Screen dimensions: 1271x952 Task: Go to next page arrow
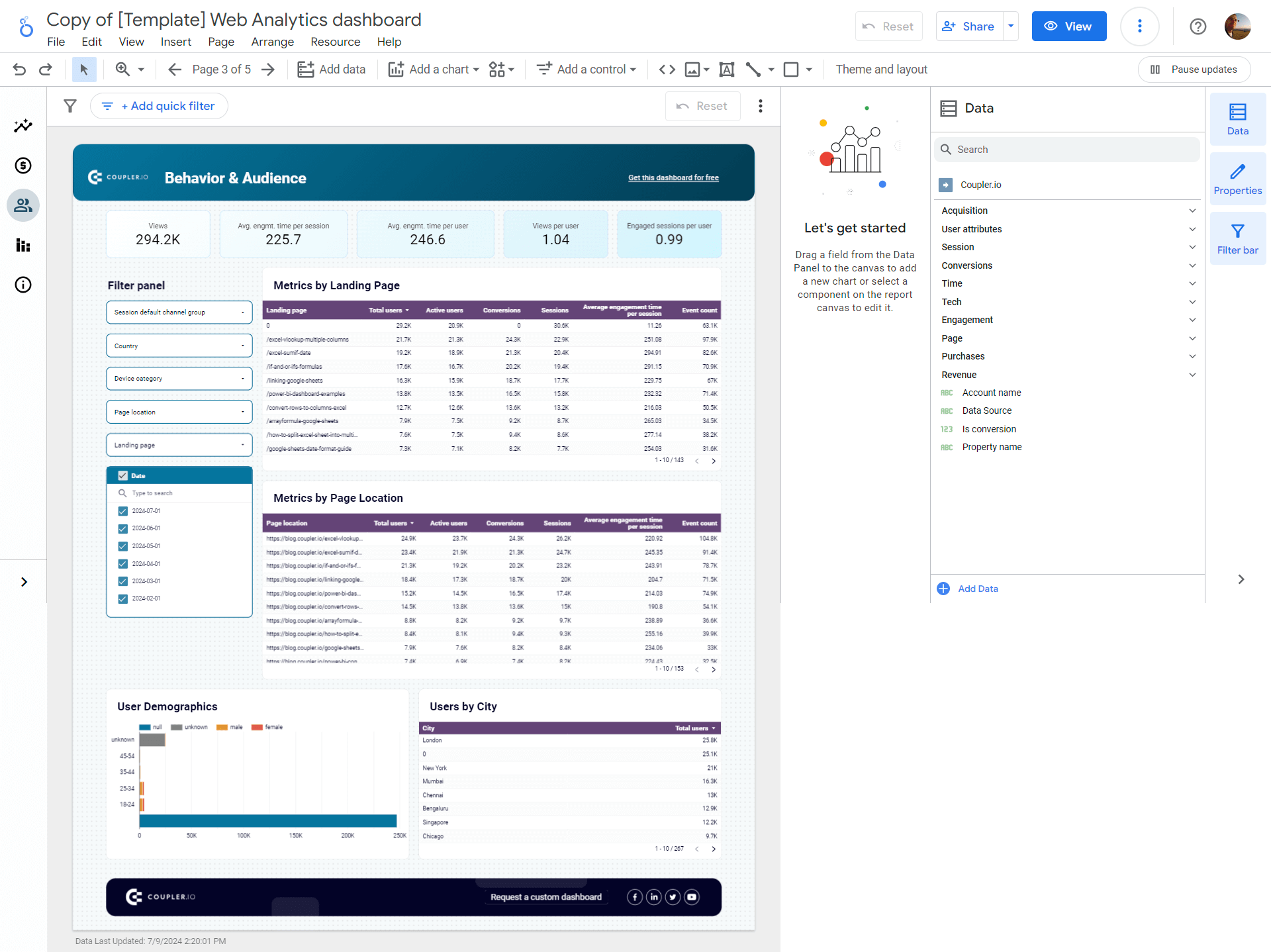268,70
